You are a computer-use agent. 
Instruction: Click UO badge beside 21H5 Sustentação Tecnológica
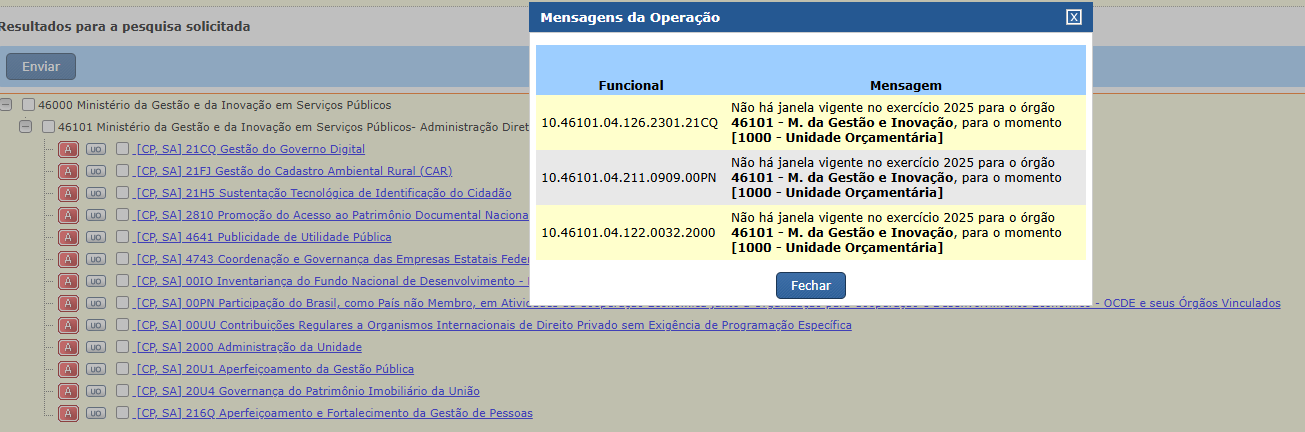[x=95, y=193]
